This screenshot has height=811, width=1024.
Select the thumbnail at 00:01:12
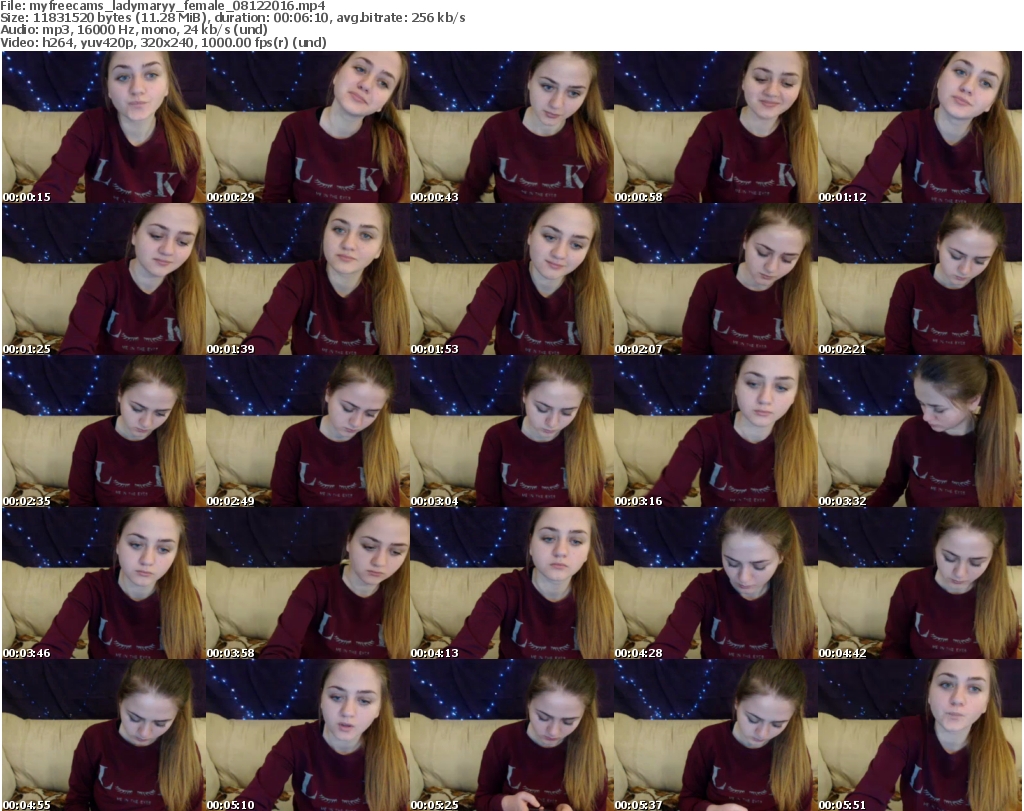point(919,128)
